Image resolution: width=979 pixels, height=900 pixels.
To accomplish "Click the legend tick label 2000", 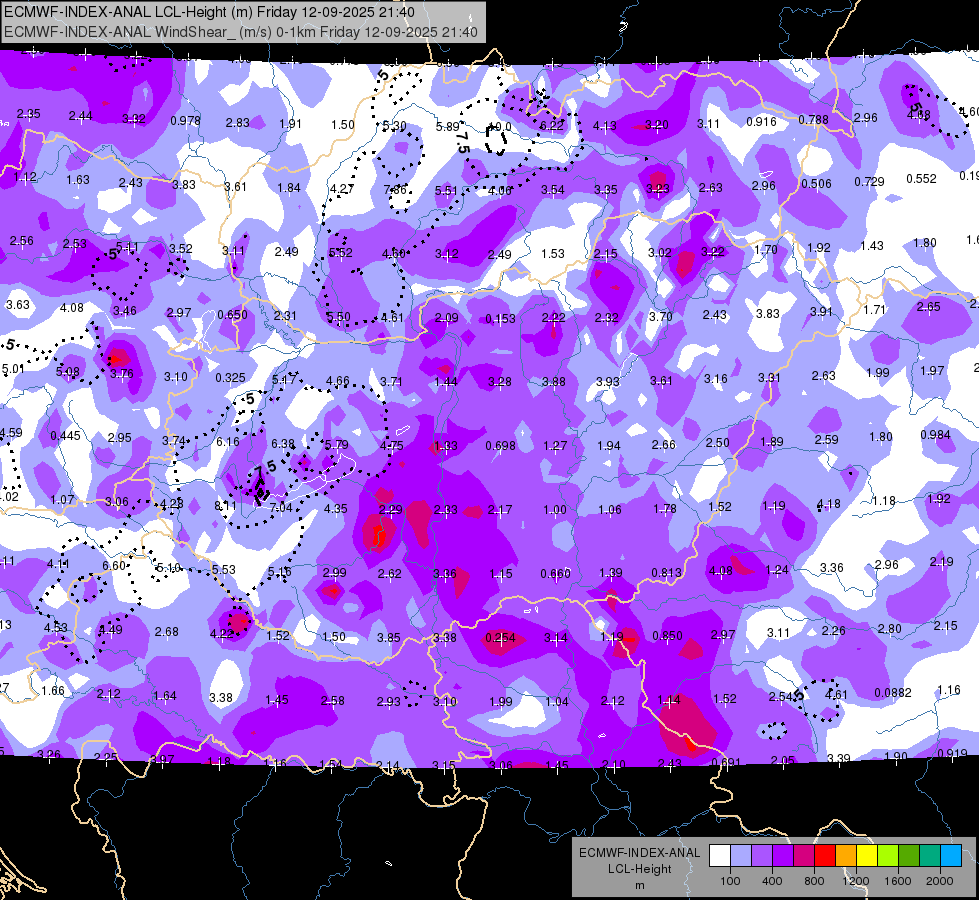I will [940, 881].
